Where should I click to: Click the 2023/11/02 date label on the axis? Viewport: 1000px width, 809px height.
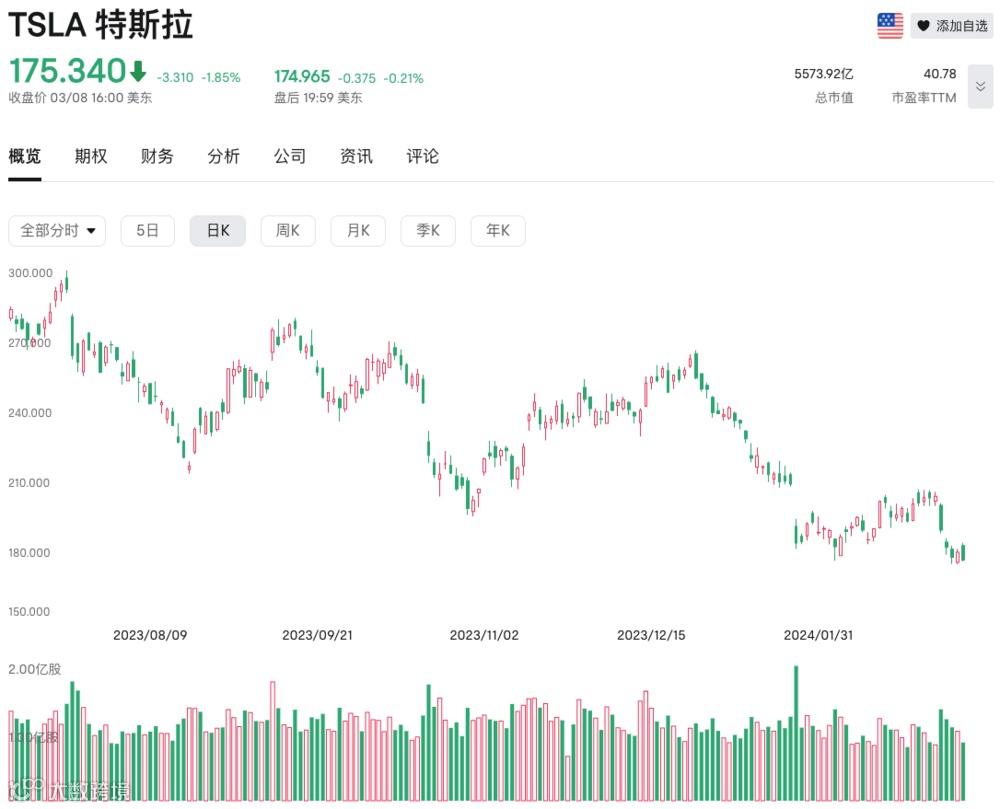(484, 635)
